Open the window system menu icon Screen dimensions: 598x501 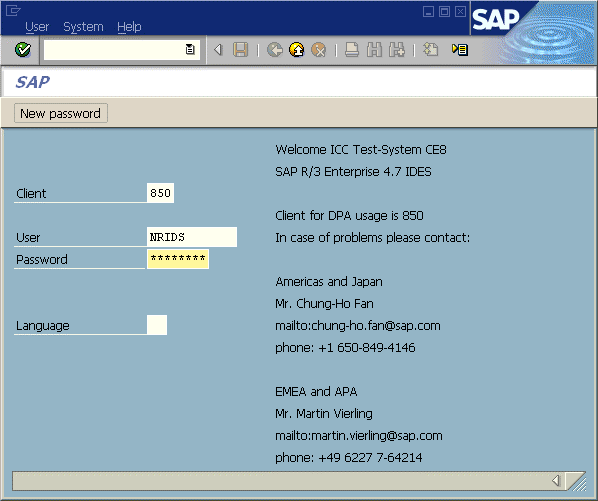click(x=13, y=11)
